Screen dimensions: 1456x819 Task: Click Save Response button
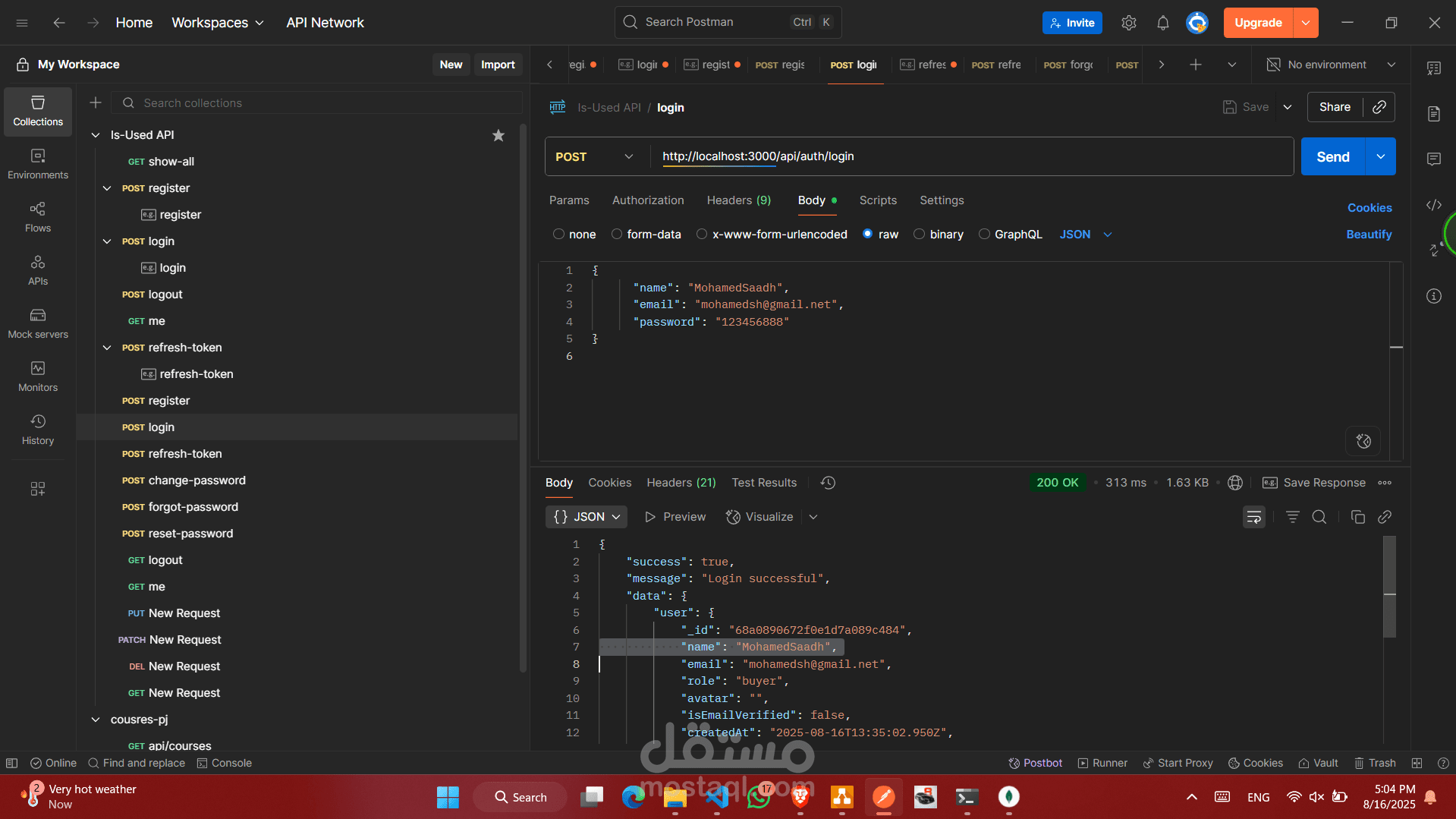pyautogui.click(x=1314, y=483)
